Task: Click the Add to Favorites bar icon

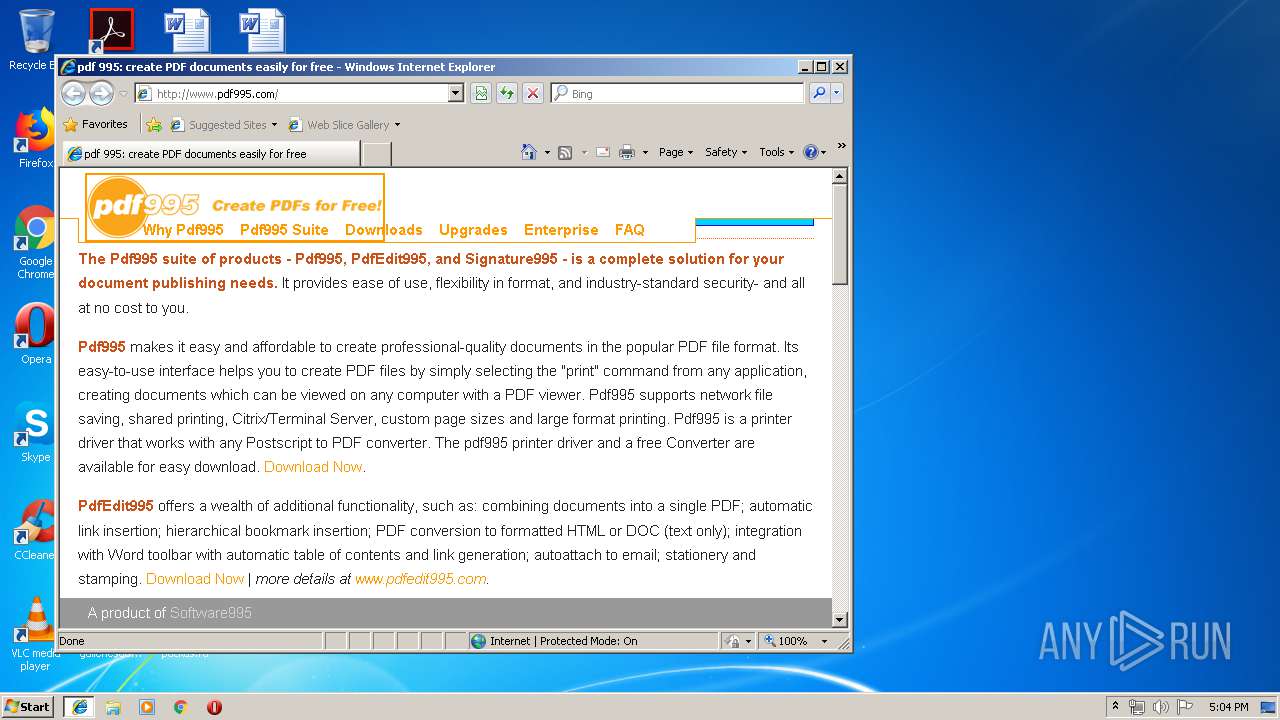Action: pos(154,125)
